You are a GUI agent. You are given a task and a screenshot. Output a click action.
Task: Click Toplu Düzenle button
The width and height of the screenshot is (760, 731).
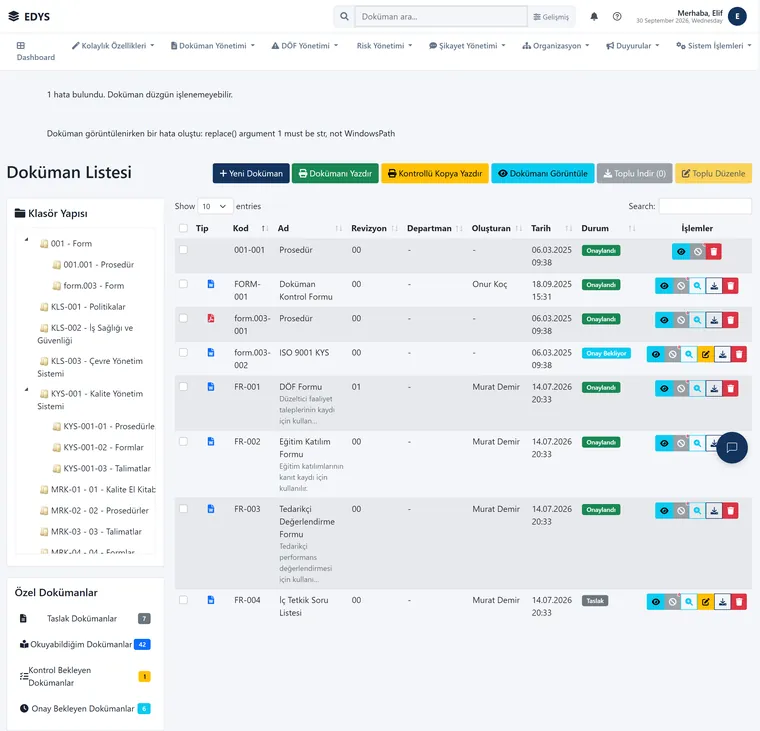pyautogui.click(x=713, y=173)
